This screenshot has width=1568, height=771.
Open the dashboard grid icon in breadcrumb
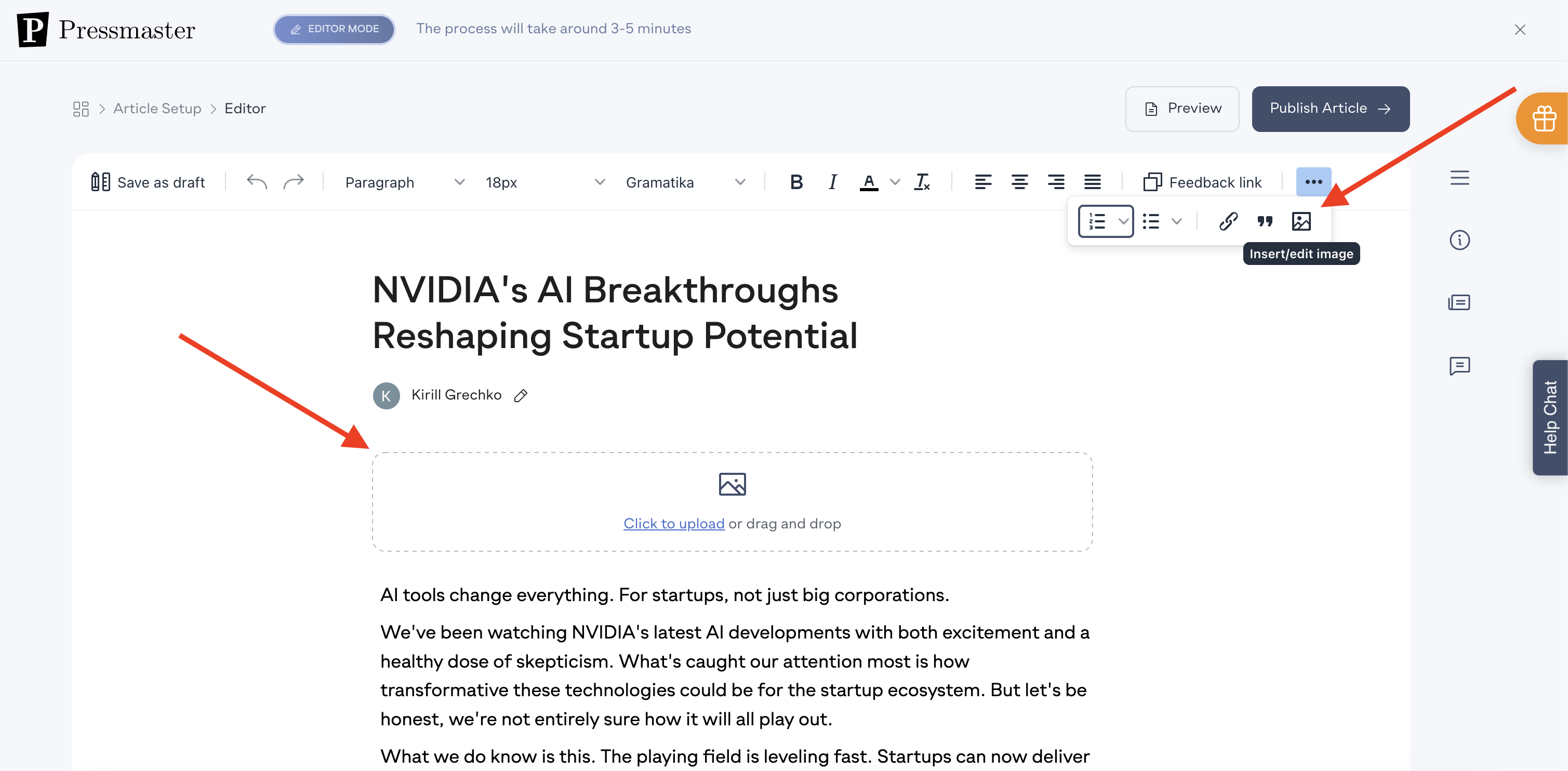81,109
